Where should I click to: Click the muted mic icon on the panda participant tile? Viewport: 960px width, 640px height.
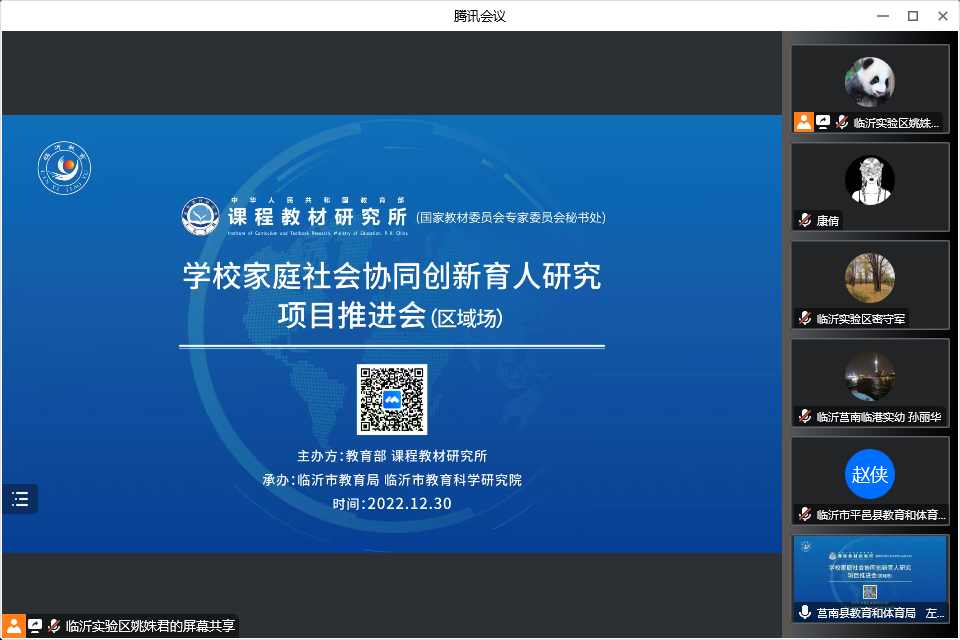click(842, 122)
